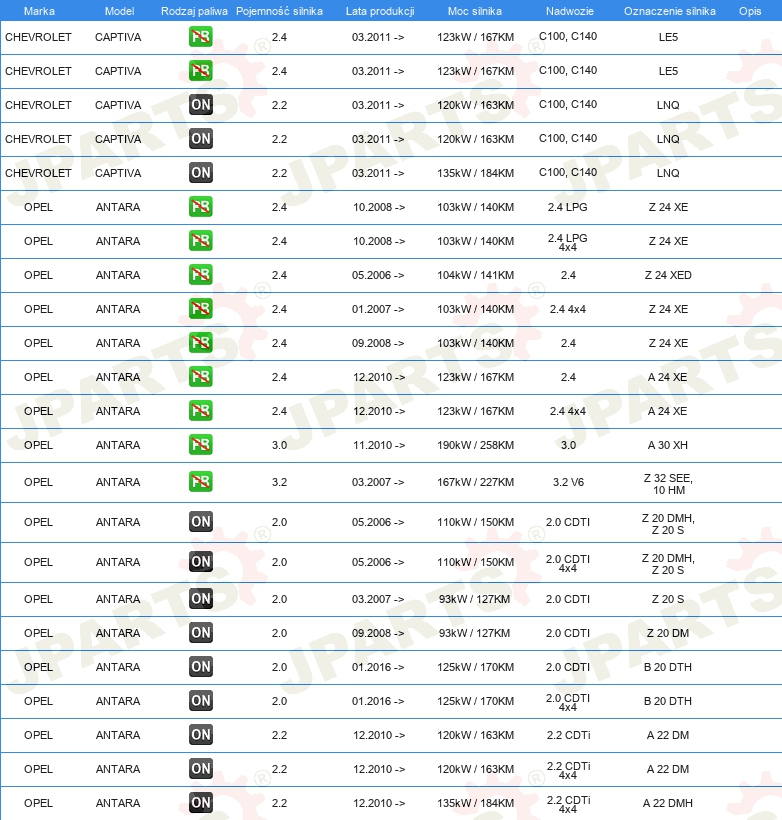Image resolution: width=782 pixels, height=820 pixels.
Task: Select engine code Z 20 DM
Action: 668,633
